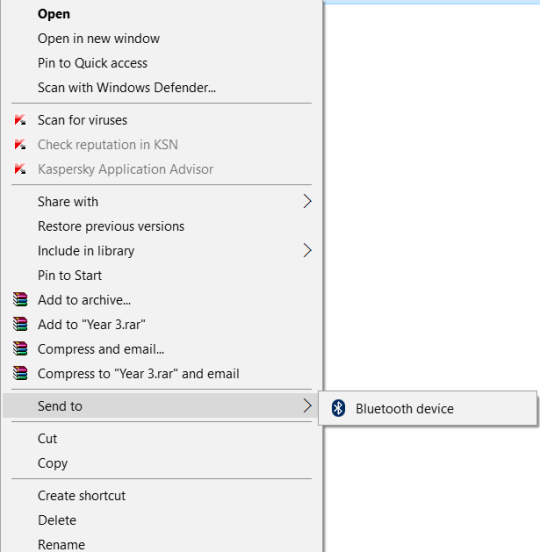Expand the Send to submenu arrow
Viewport: 540px width, 552px height.
tap(307, 406)
